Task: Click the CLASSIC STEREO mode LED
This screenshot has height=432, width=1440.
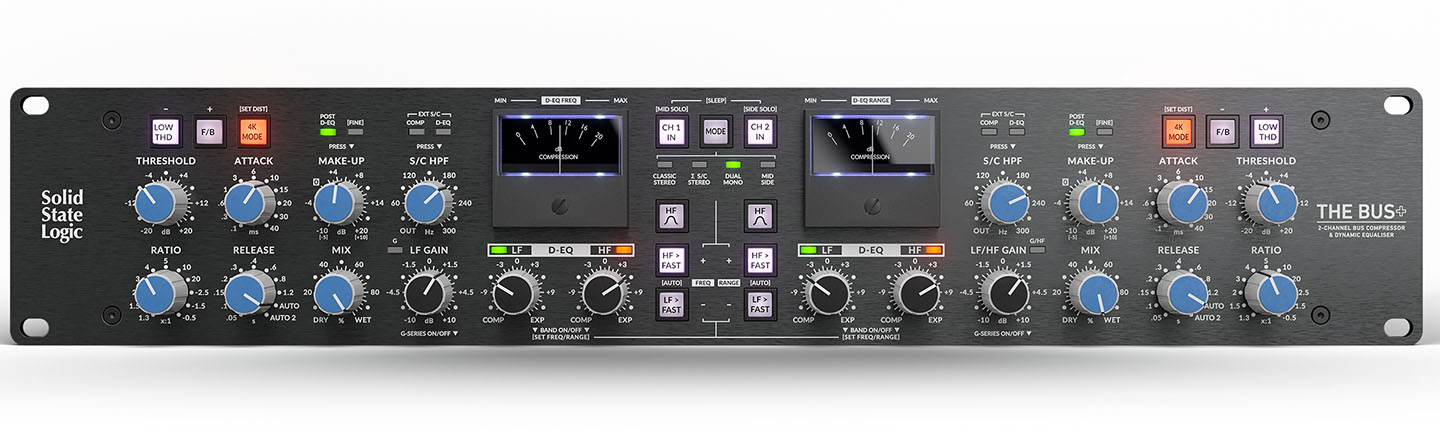Action: pyautogui.click(x=665, y=164)
